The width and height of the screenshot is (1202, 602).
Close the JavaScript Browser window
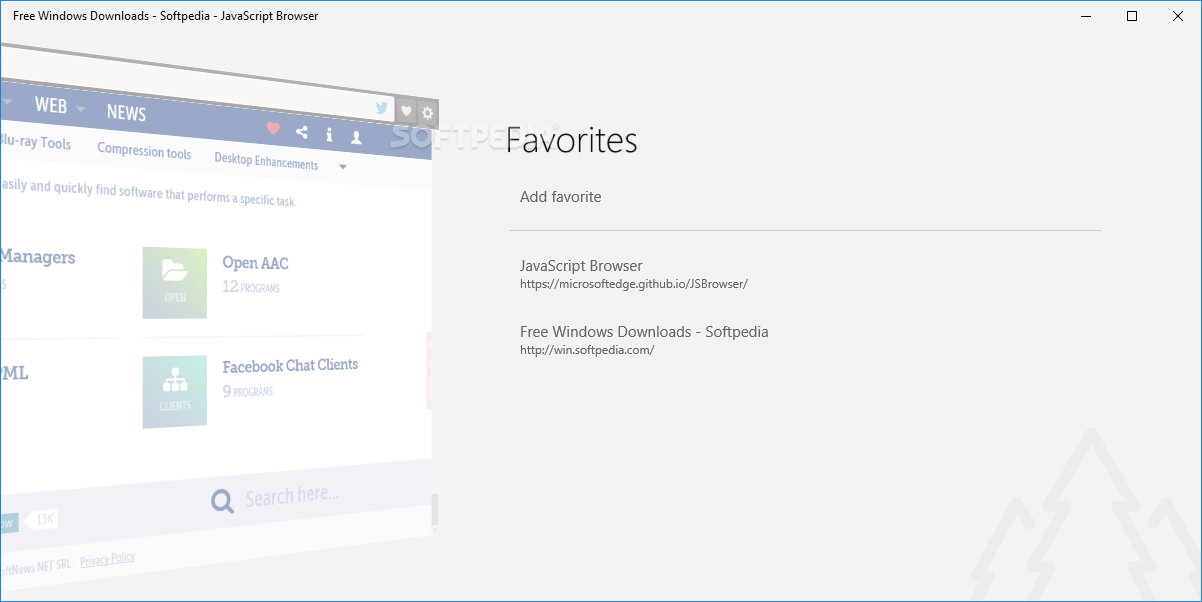pos(1178,16)
